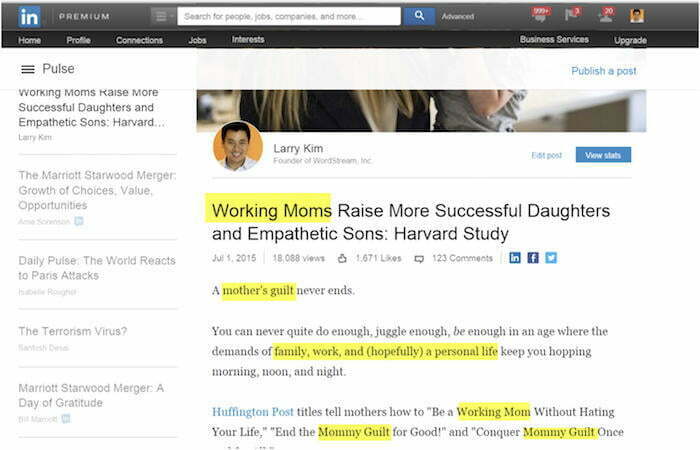Click the 18,088 views text

[298, 258]
